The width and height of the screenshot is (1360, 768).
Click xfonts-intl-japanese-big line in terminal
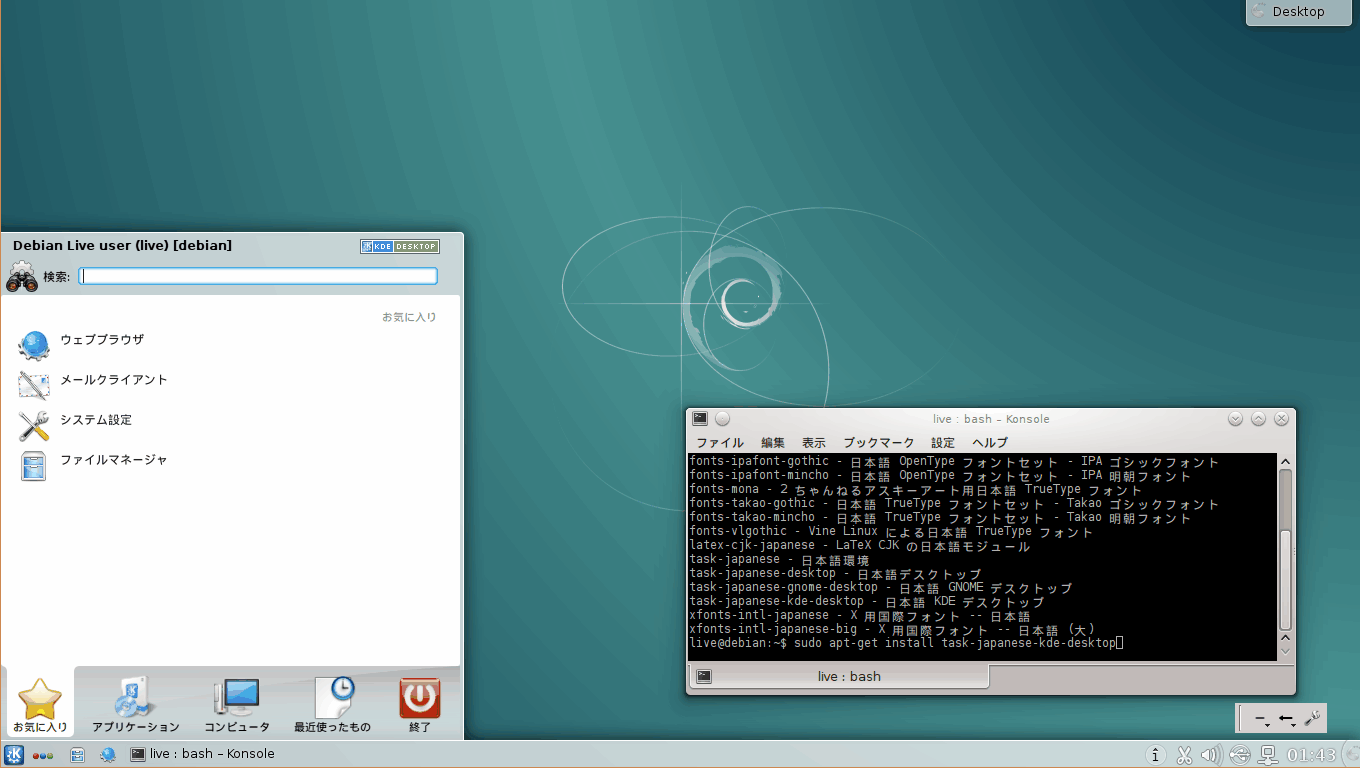pyautogui.click(x=892, y=630)
